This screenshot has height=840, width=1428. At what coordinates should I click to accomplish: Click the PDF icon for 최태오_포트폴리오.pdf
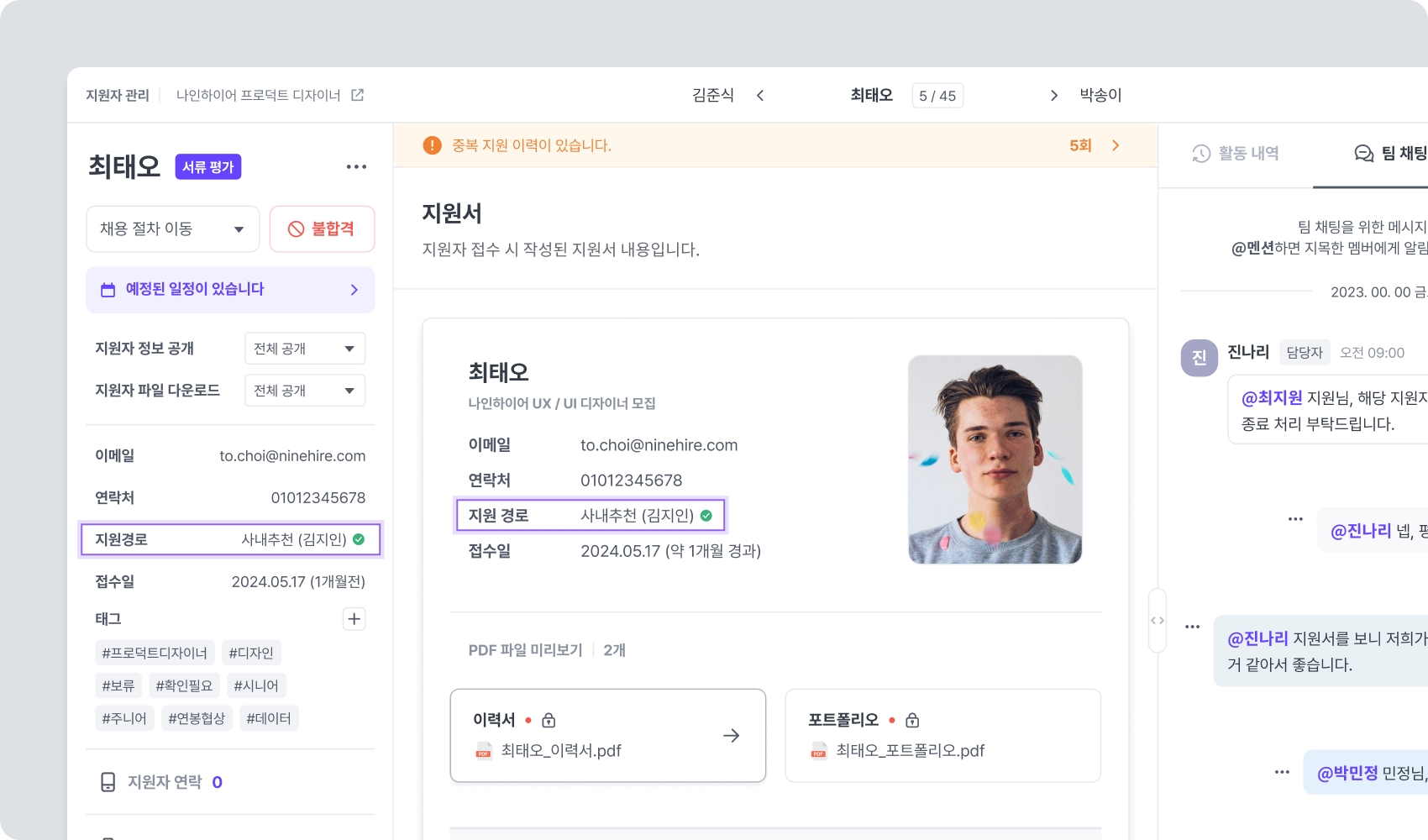click(818, 750)
